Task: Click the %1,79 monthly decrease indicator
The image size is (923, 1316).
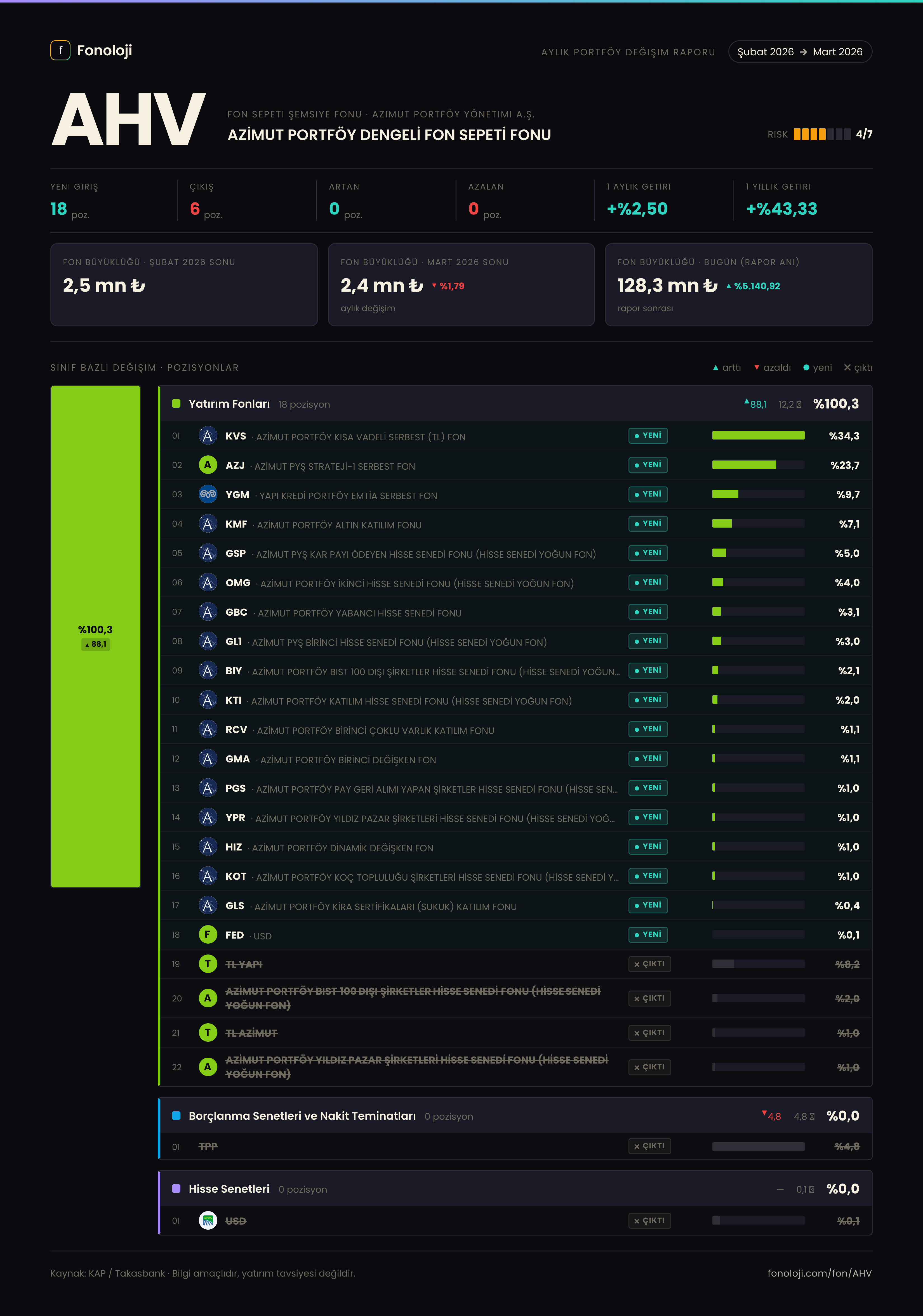Action: point(448,286)
